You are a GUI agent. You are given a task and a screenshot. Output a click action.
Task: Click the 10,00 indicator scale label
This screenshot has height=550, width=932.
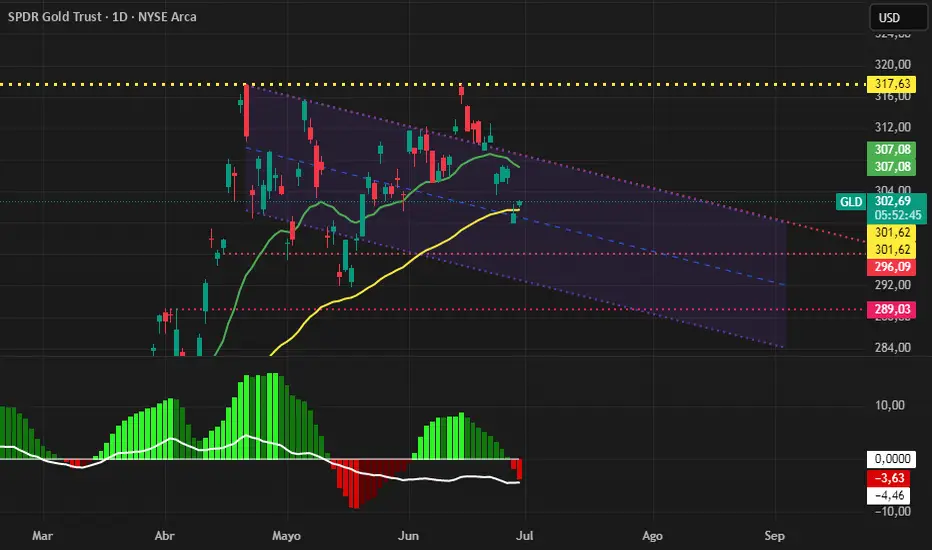coord(890,405)
